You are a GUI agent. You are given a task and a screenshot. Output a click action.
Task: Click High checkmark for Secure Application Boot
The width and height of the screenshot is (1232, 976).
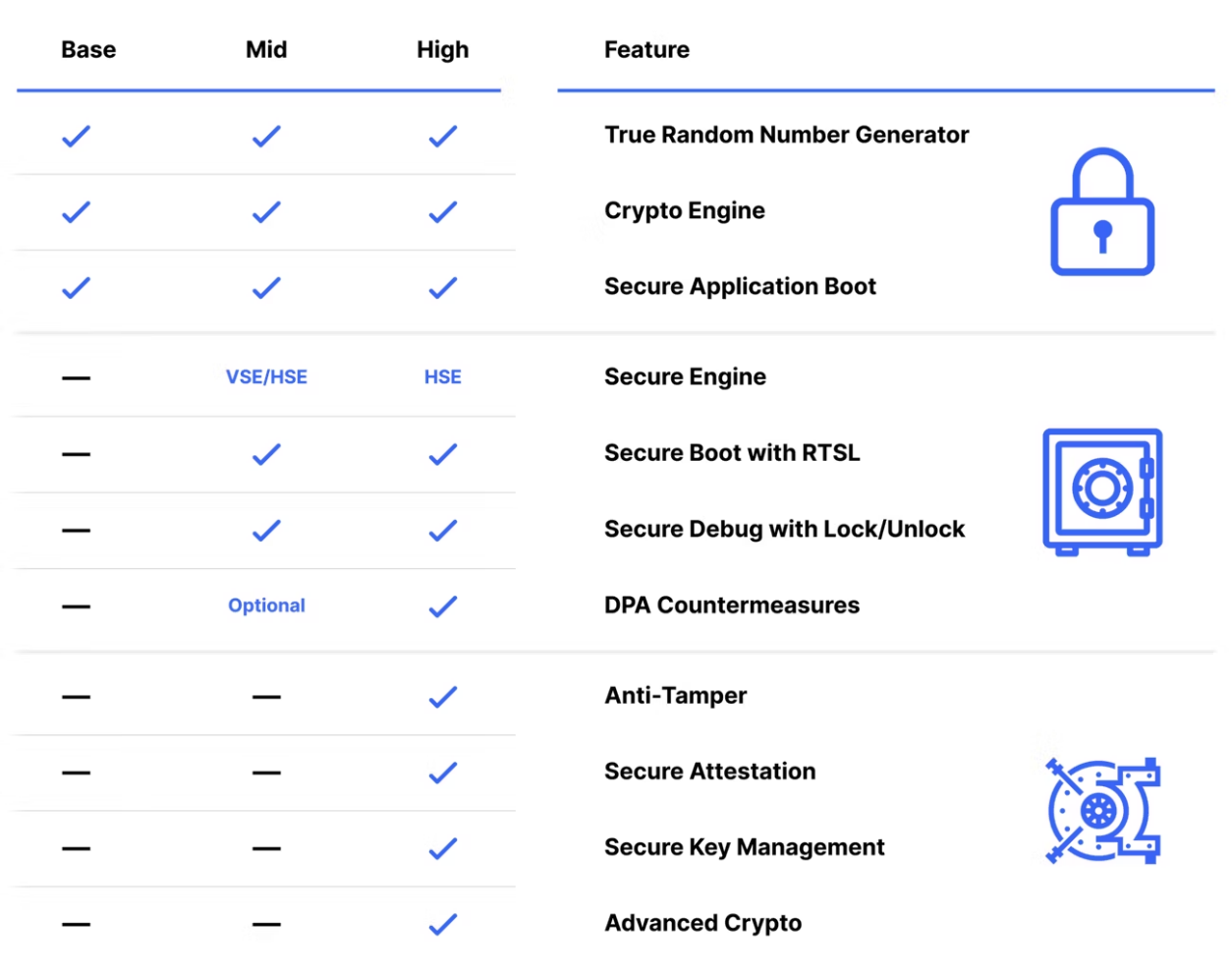coord(443,288)
